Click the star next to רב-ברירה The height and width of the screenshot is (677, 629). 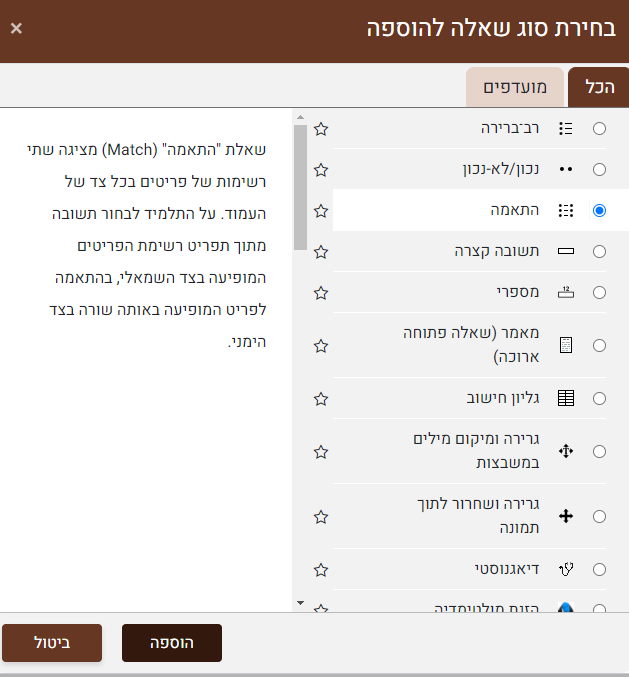(x=321, y=129)
